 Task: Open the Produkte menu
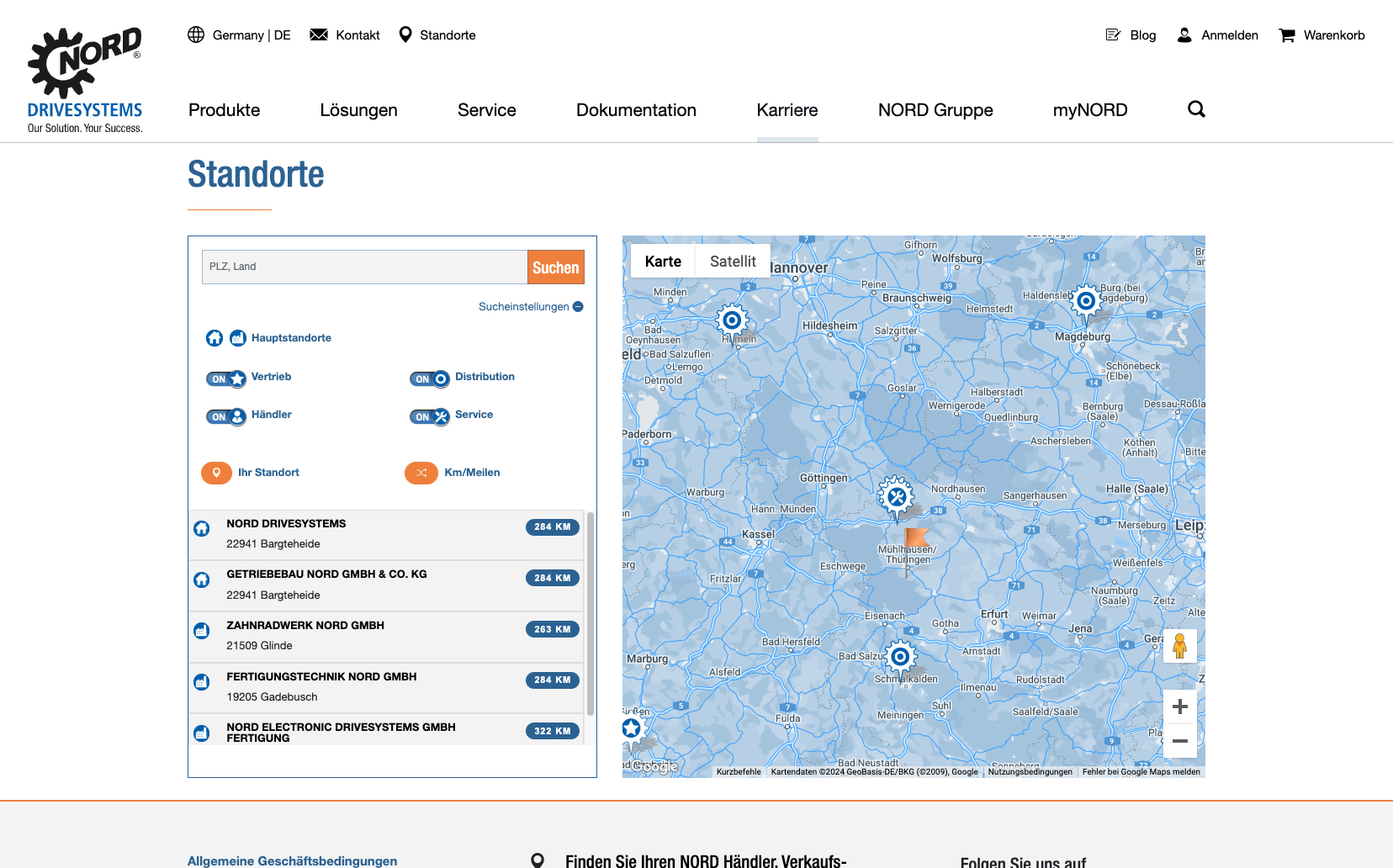click(225, 110)
